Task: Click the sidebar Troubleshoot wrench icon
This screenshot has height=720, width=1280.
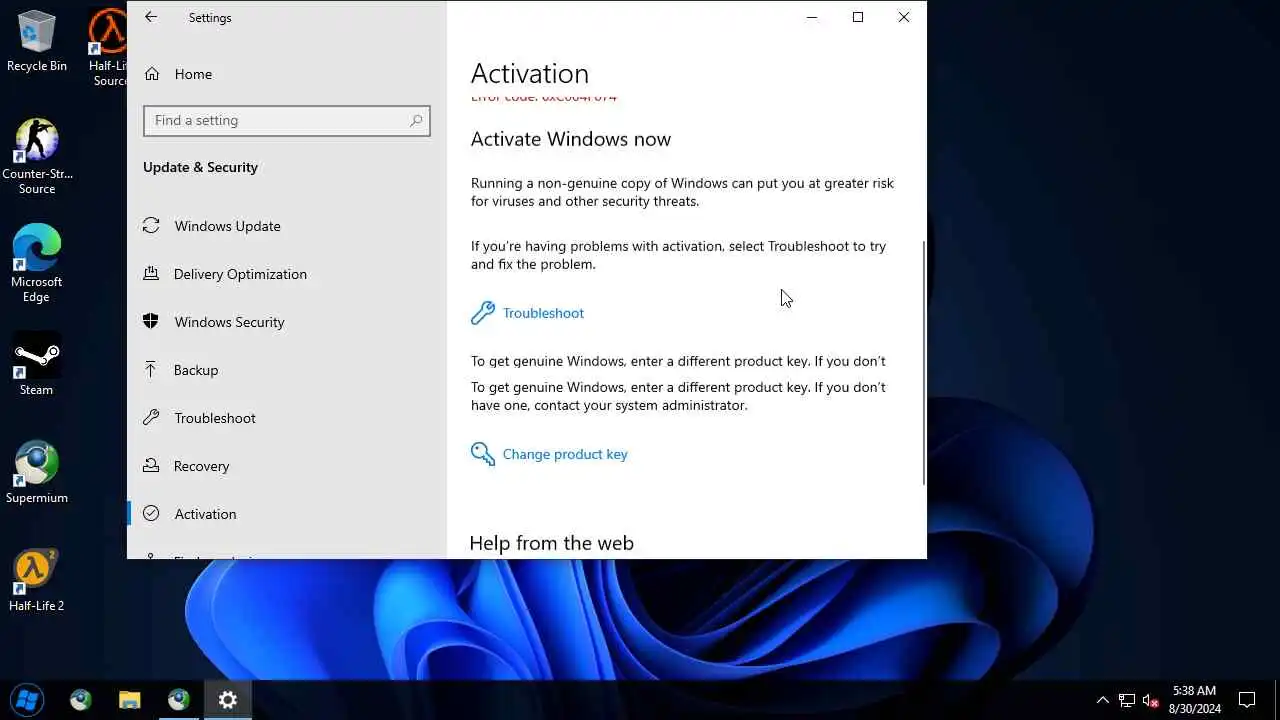Action: pos(151,417)
